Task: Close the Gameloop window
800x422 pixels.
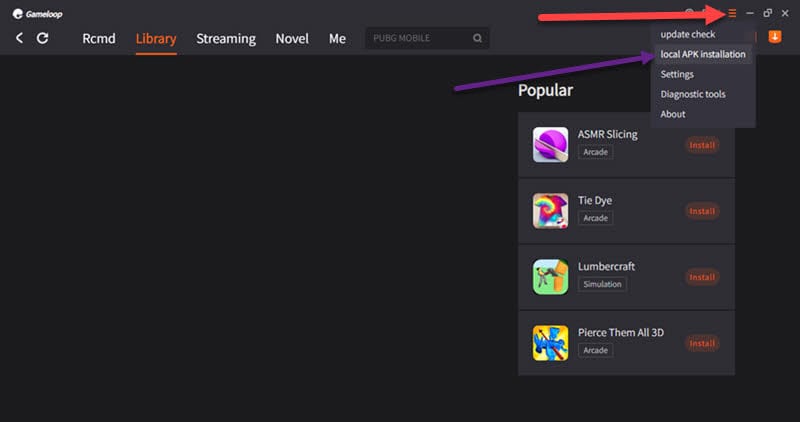Action: click(785, 13)
